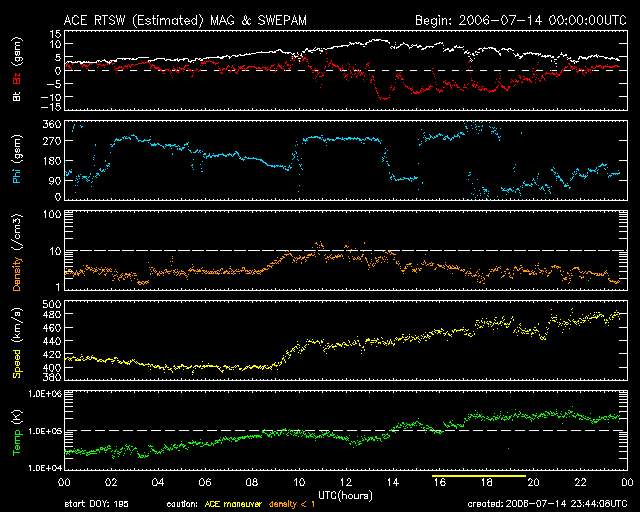
Task: Click the "420" tick on the Speed axis
Action: [x=52, y=354]
